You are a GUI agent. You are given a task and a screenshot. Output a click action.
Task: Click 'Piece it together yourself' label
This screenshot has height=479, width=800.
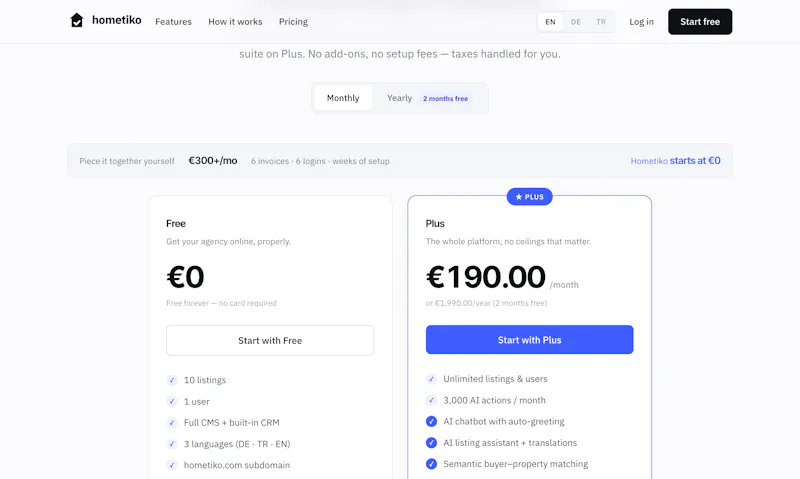coord(127,161)
